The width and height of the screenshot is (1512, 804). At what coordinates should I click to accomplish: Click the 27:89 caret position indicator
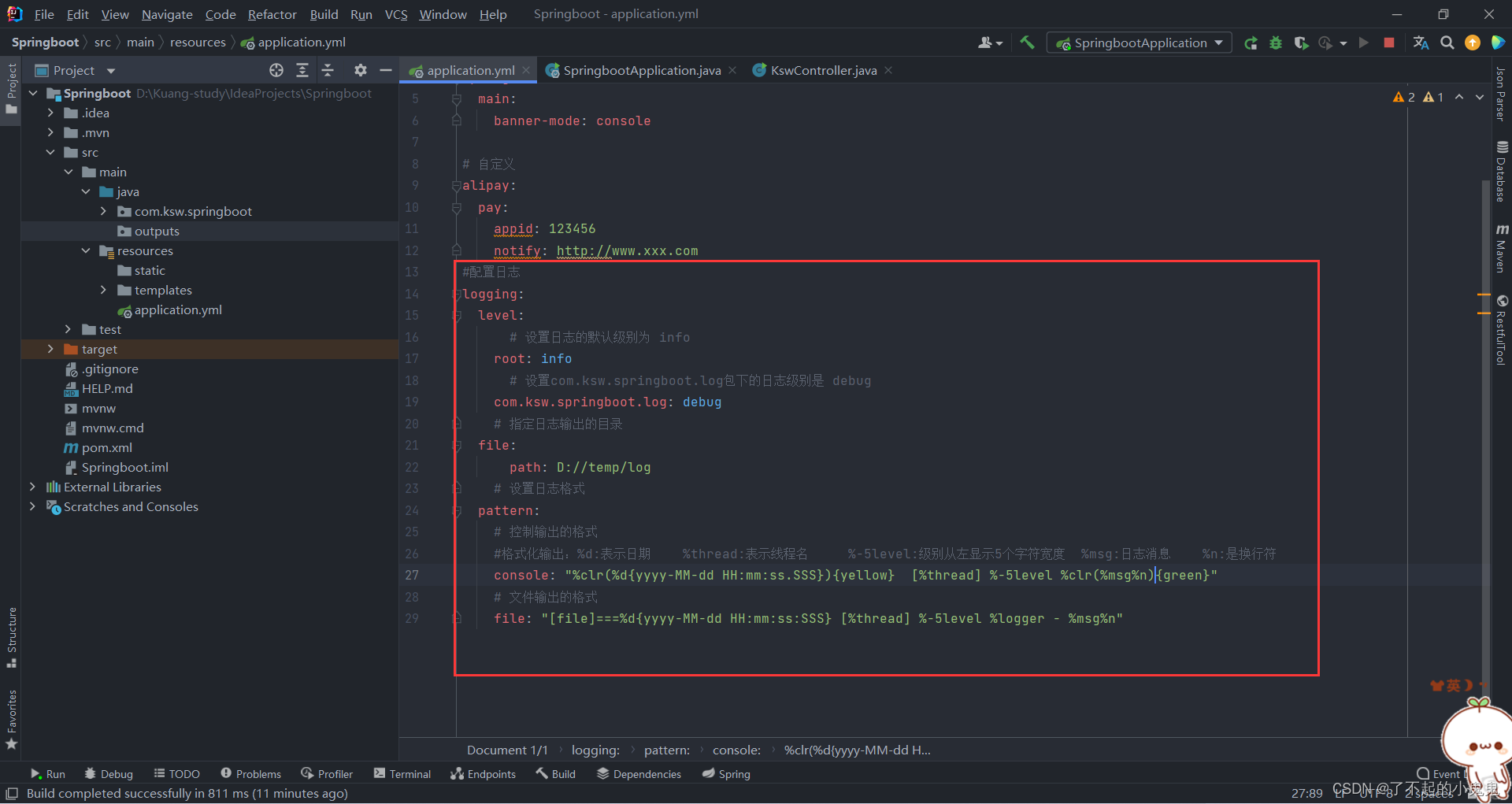point(1306,793)
